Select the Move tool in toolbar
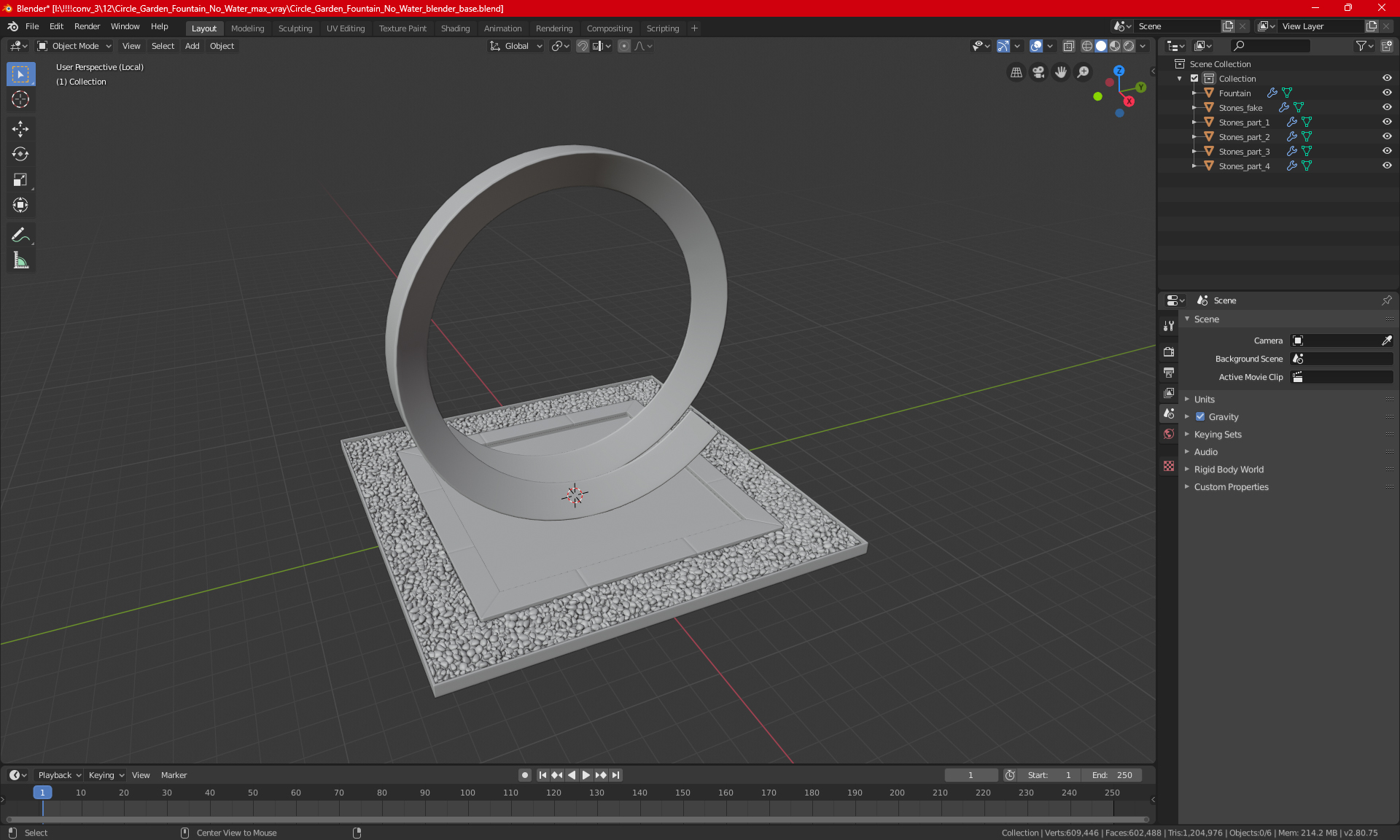Screen dimensions: 1400x840 [20, 129]
